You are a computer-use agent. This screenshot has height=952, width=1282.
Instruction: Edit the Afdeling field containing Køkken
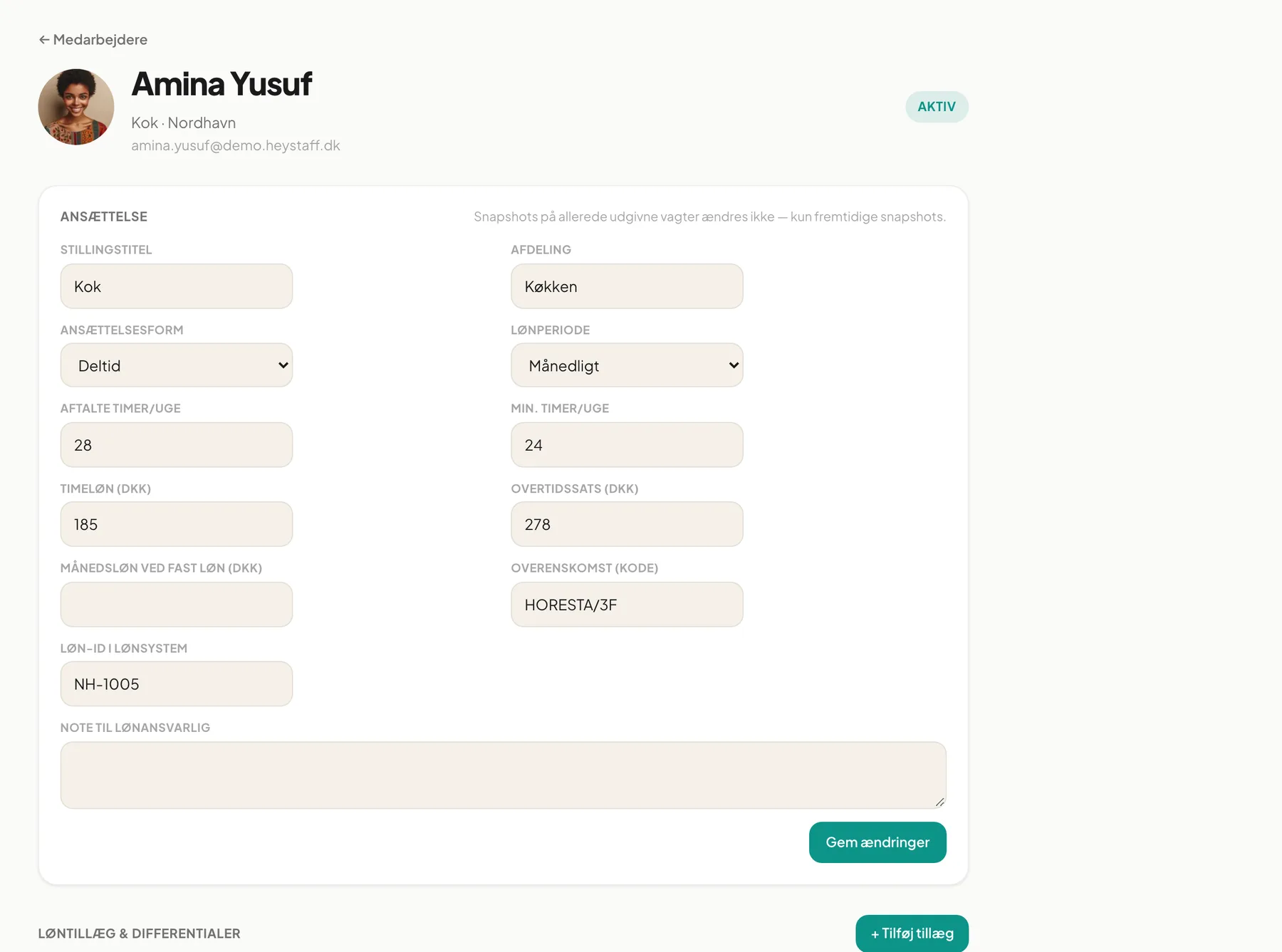coord(627,286)
